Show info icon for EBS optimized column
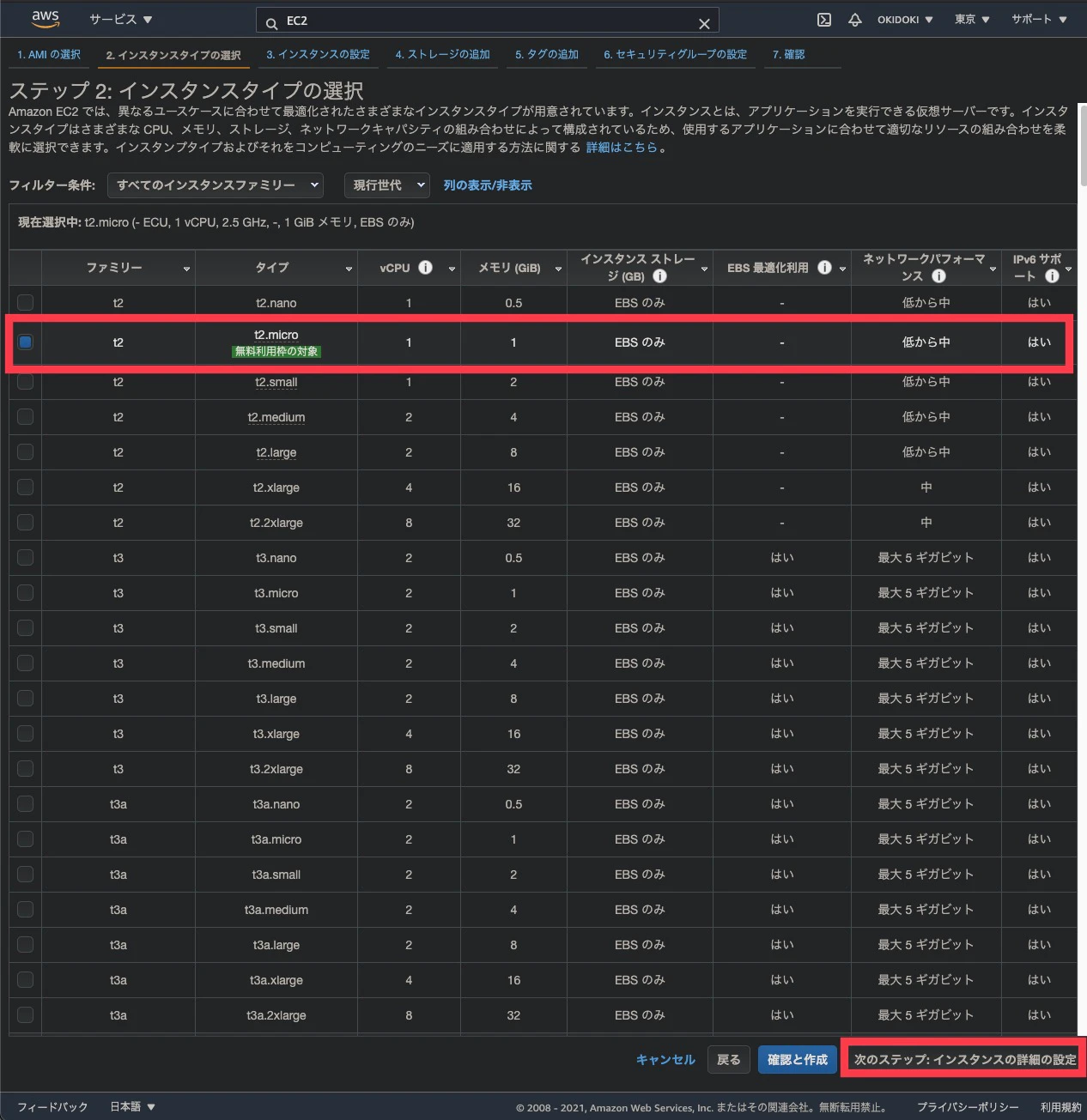The width and height of the screenshot is (1087, 1120). pos(824,268)
